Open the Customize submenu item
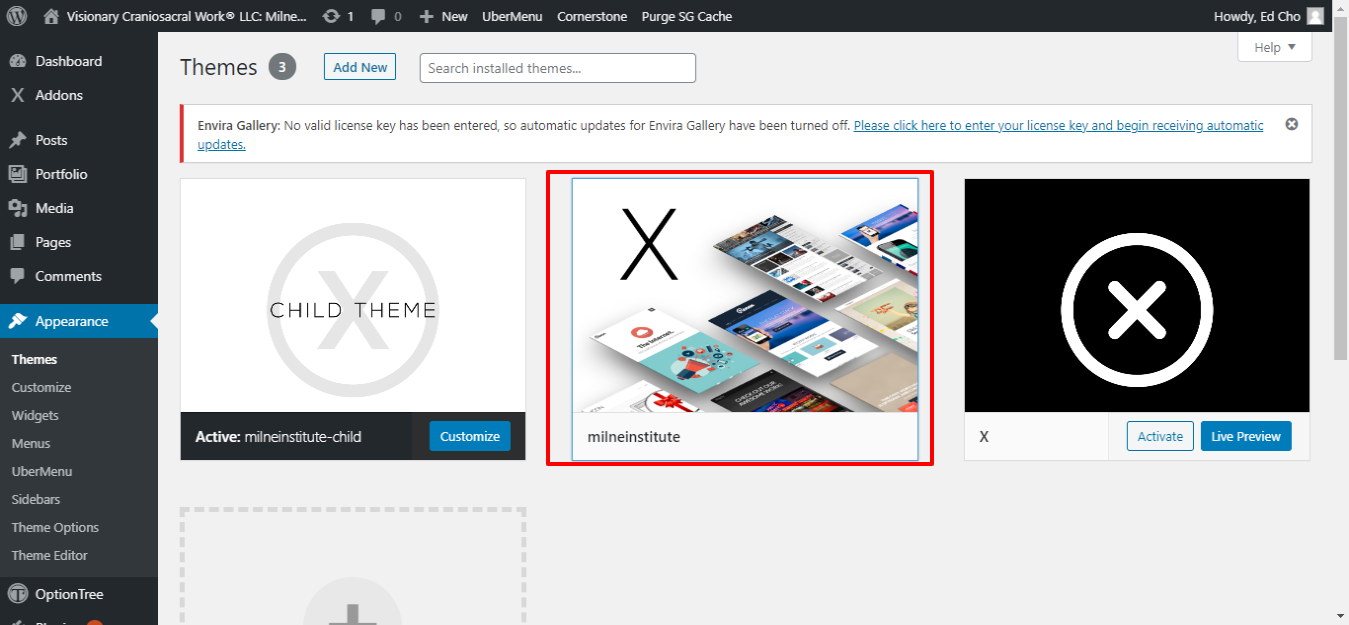The height and width of the screenshot is (625, 1349). click(x=41, y=387)
